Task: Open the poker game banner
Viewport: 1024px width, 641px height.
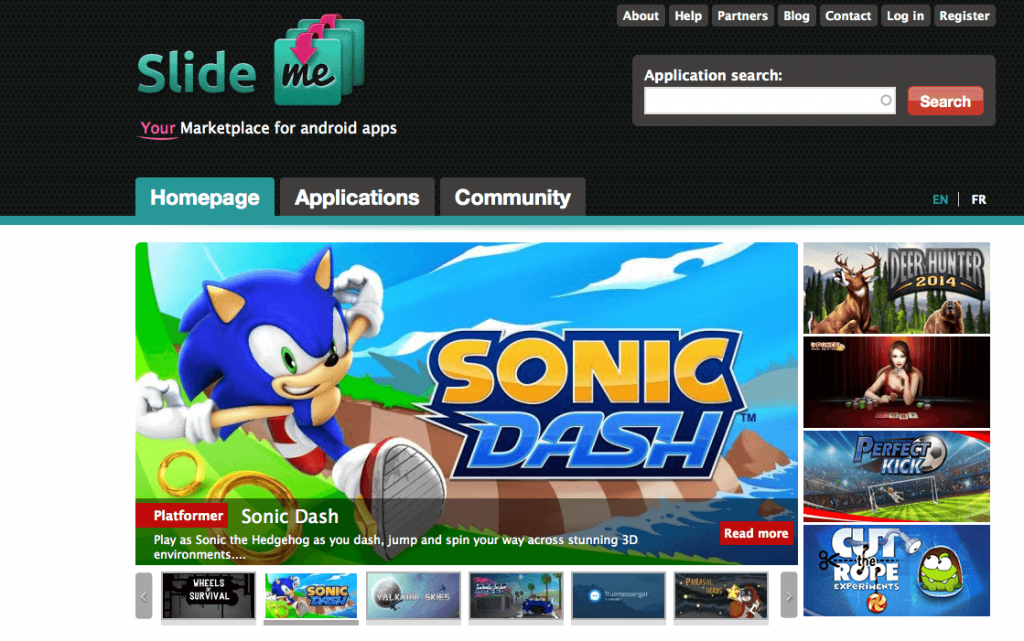Action: point(897,383)
